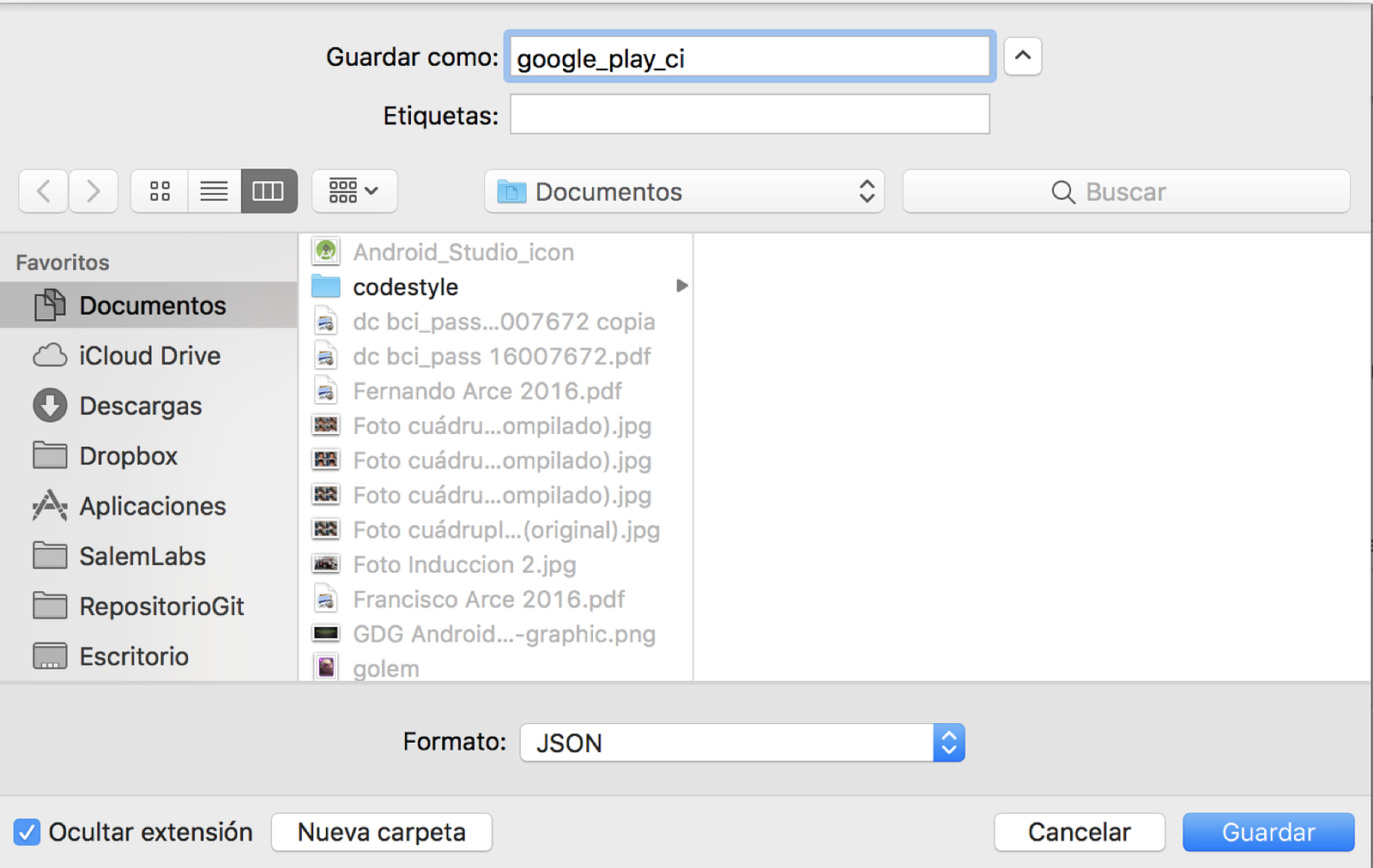Click the Etiquetas input field
This screenshot has height=868, width=1373.
point(750,114)
